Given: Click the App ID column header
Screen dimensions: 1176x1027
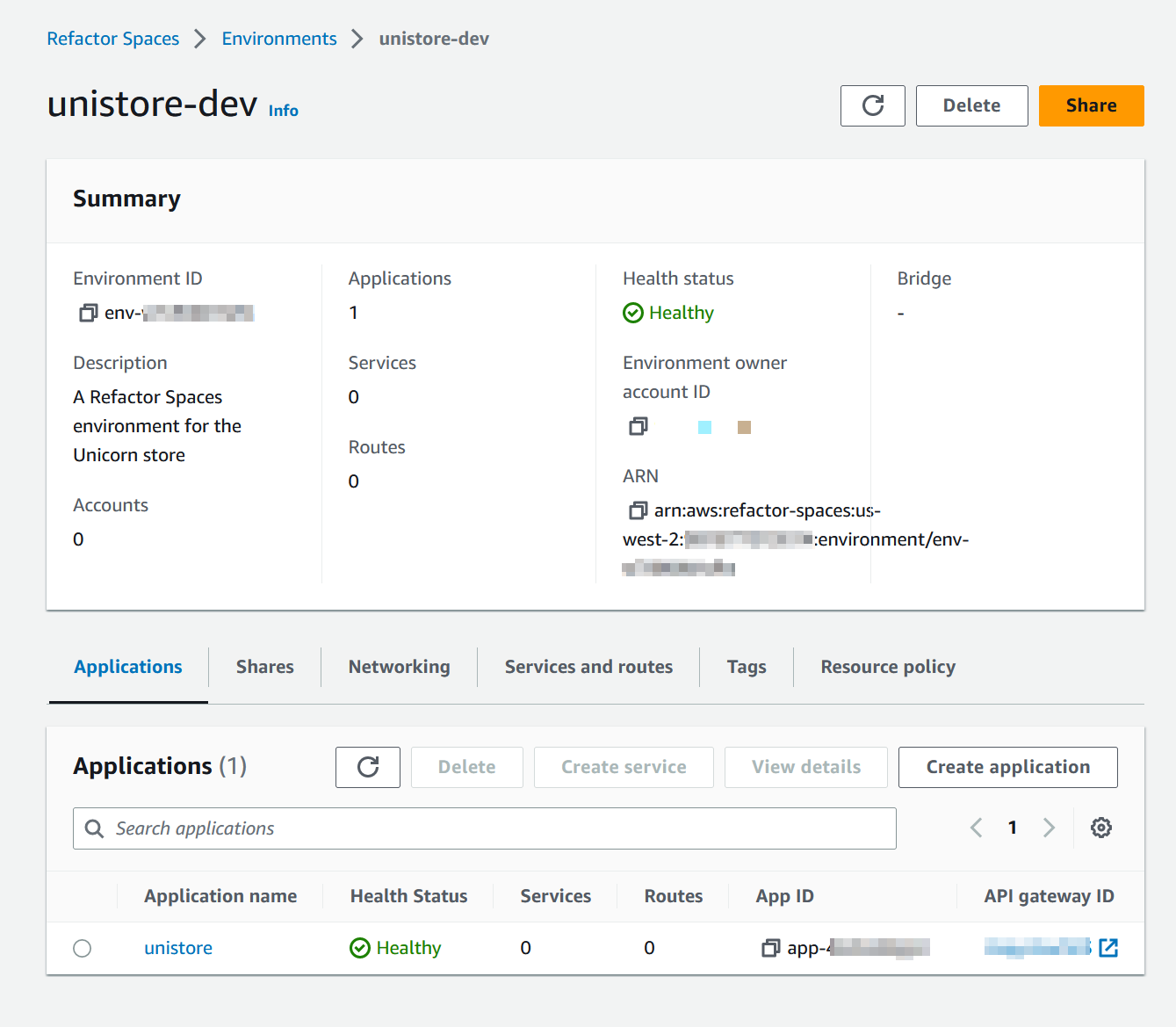Looking at the screenshot, I should click(785, 896).
